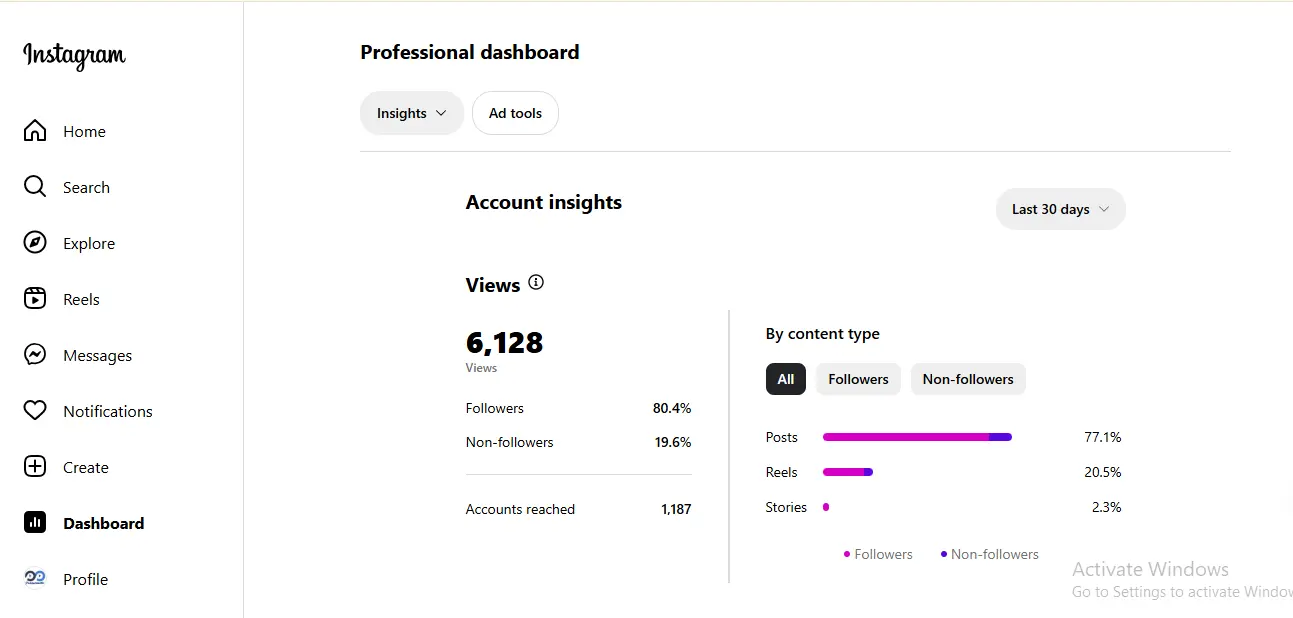This screenshot has width=1293, height=618.
Task: Click the Create plus icon
Action: 35,467
